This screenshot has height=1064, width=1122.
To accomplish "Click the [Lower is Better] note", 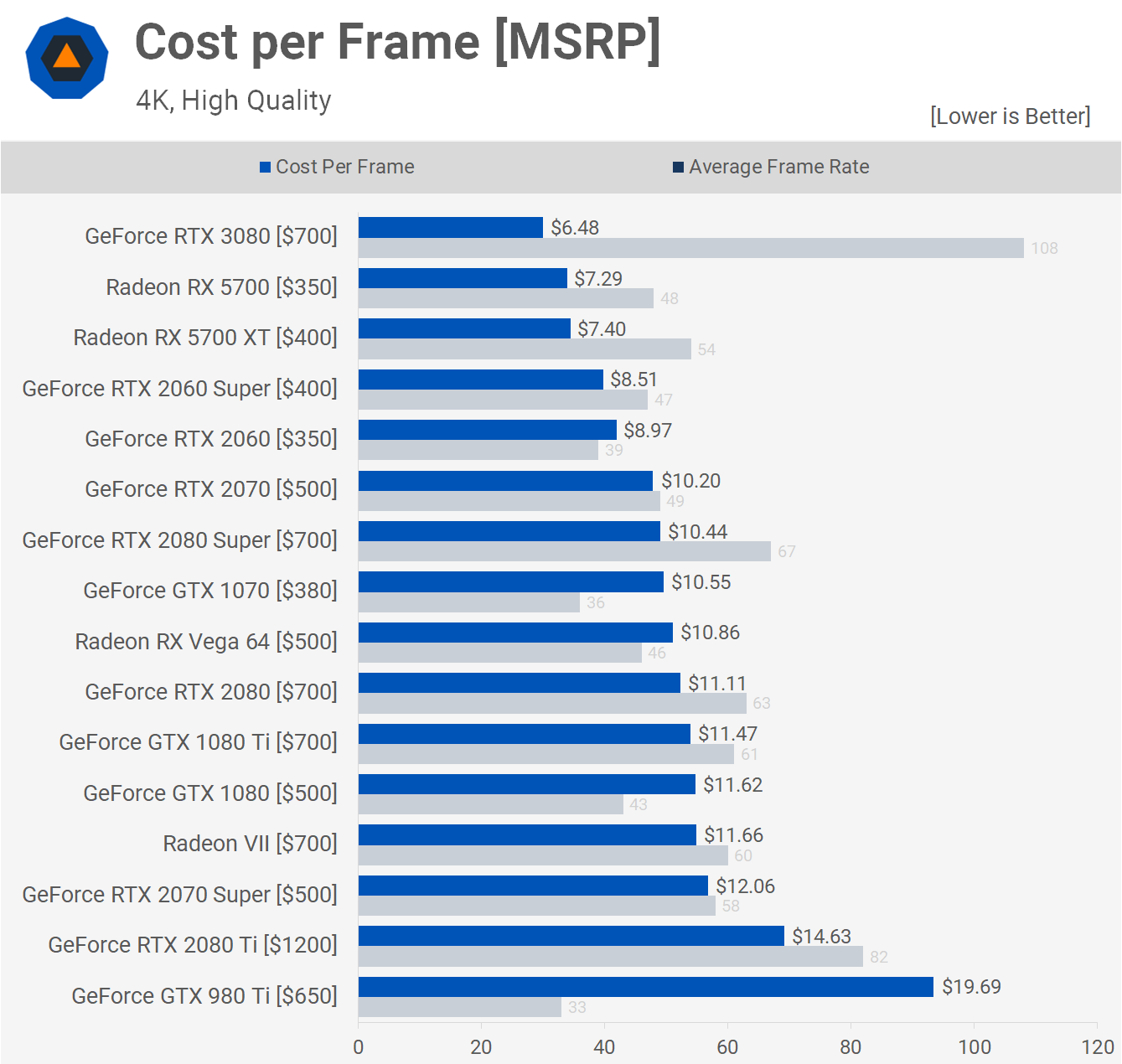I will [1010, 116].
